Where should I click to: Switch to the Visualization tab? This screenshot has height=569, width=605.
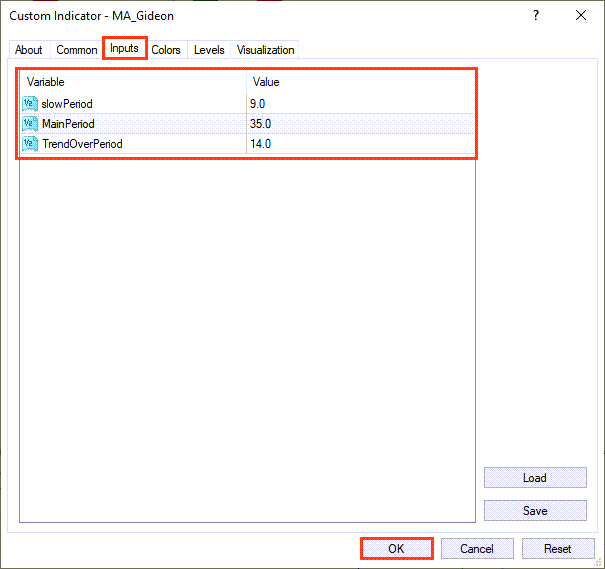[x=265, y=50]
